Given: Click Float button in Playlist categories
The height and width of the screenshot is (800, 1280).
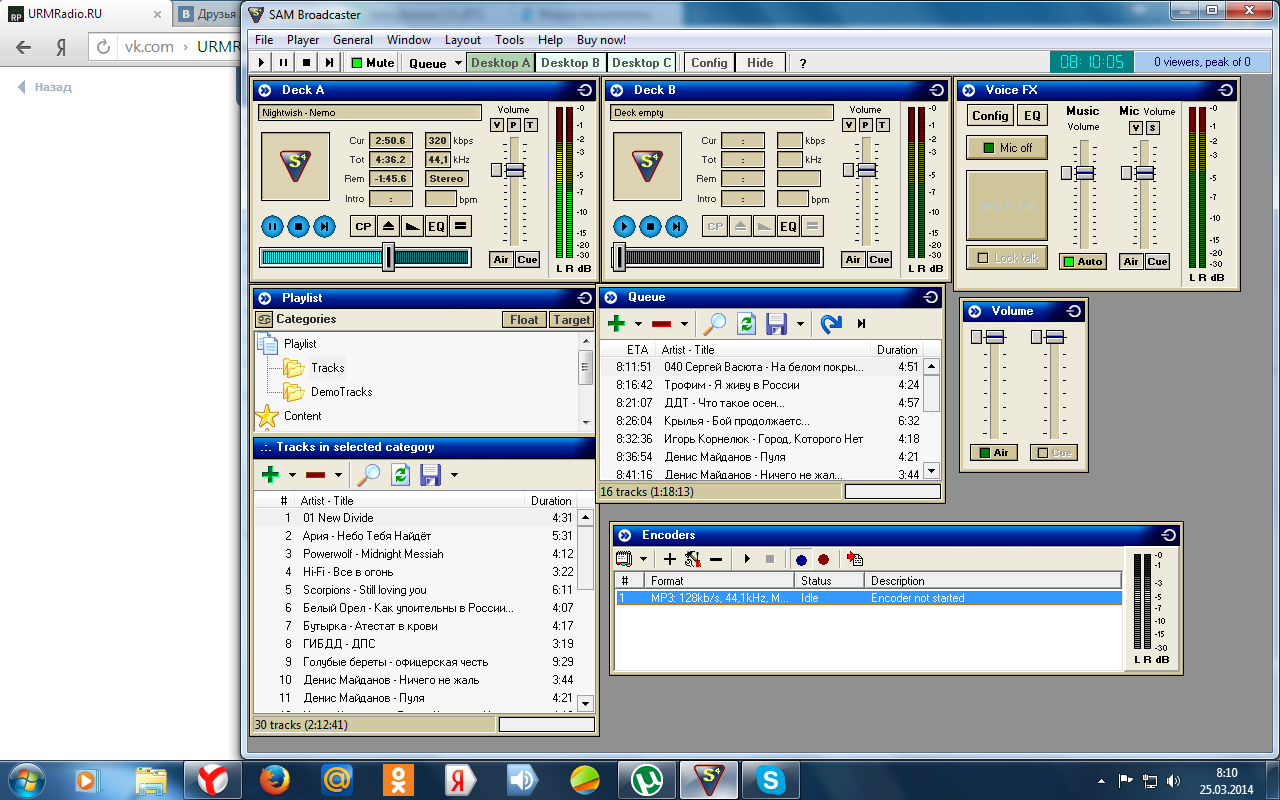Looking at the screenshot, I should click(x=524, y=320).
